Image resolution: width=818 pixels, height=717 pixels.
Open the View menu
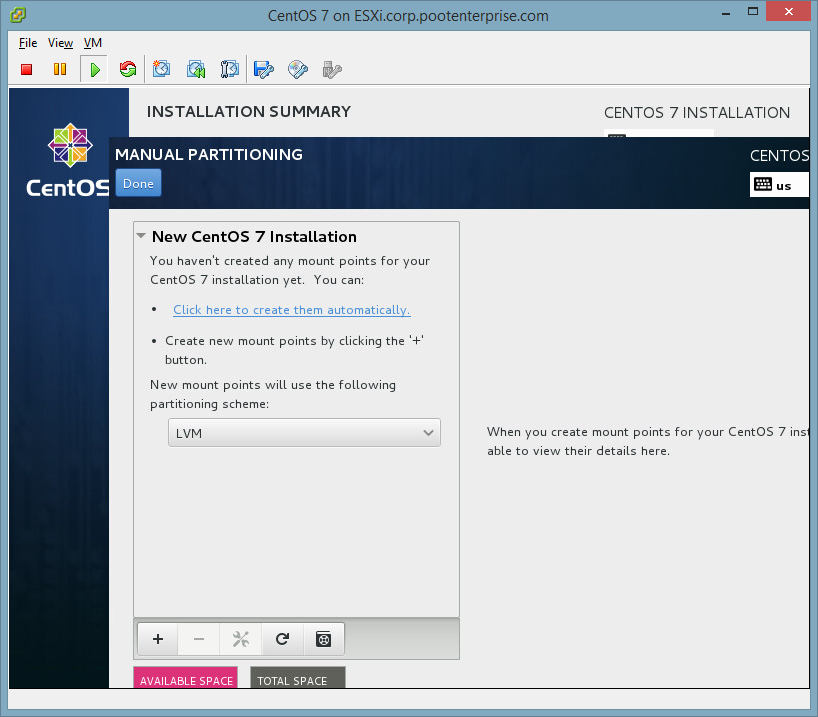pos(61,43)
